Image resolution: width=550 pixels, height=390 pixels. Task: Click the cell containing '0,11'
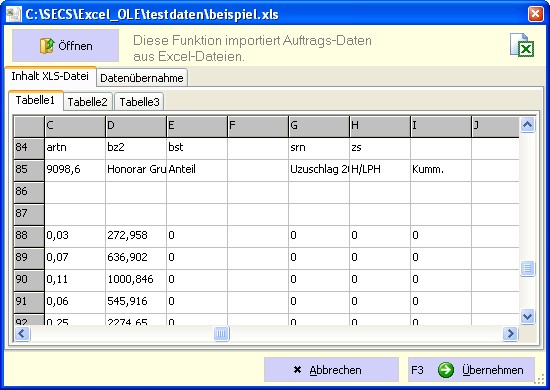[x=75, y=280]
